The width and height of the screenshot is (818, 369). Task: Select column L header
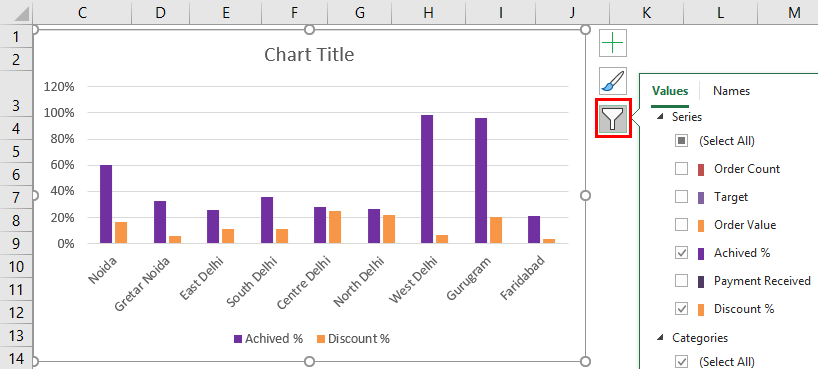click(720, 13)
